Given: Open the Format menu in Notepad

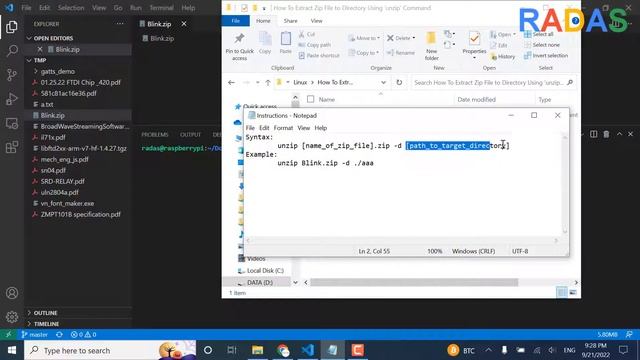Looking at the screenshot, I should tap(283, 128).
